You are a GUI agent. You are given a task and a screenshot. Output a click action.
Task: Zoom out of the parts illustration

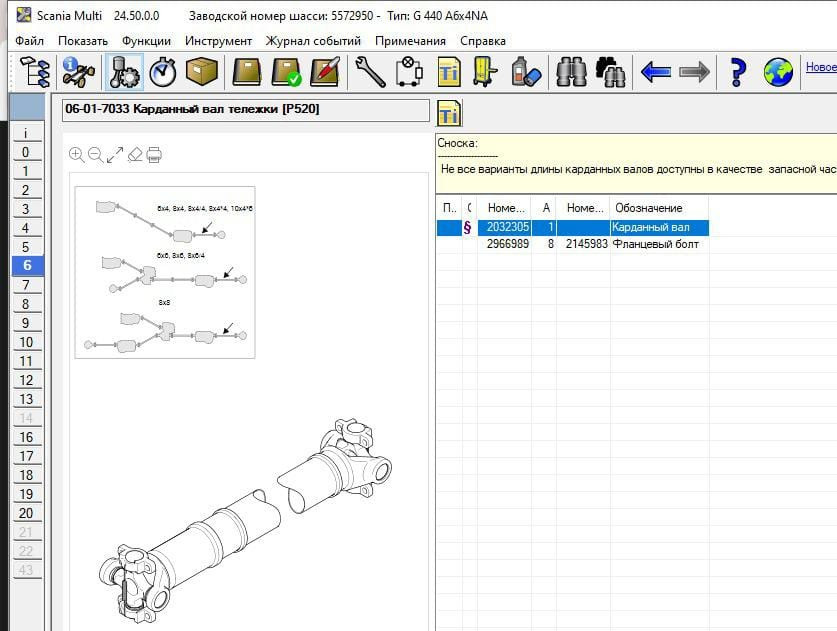pos(96,154)
